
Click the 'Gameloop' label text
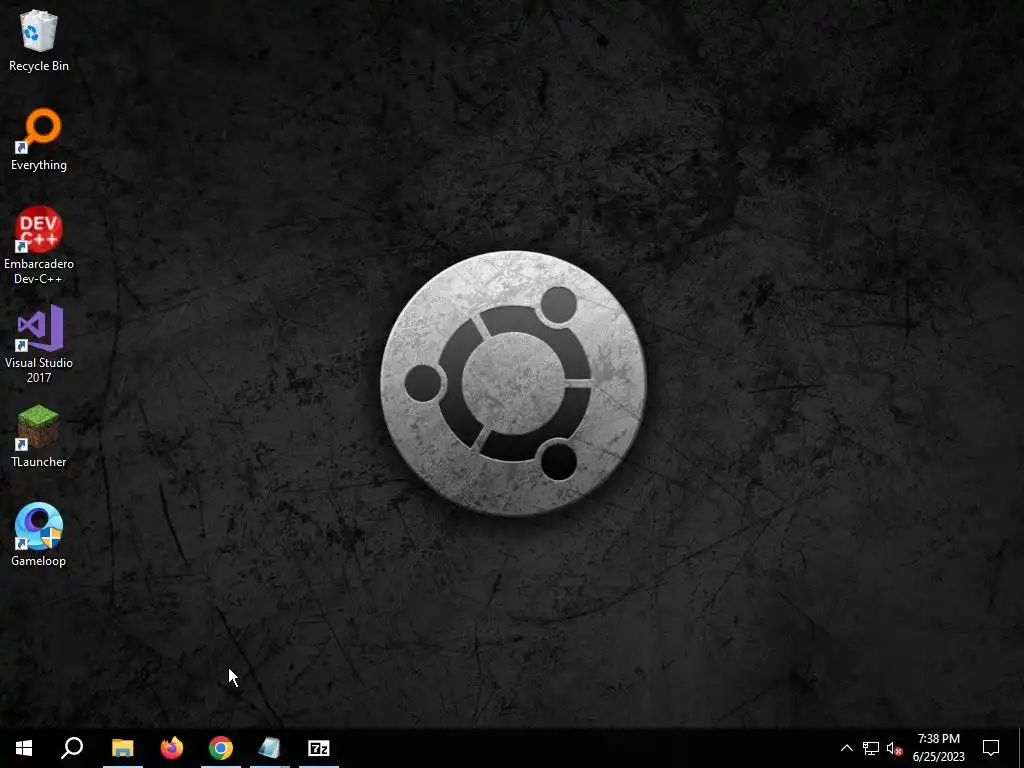[39, 561]
